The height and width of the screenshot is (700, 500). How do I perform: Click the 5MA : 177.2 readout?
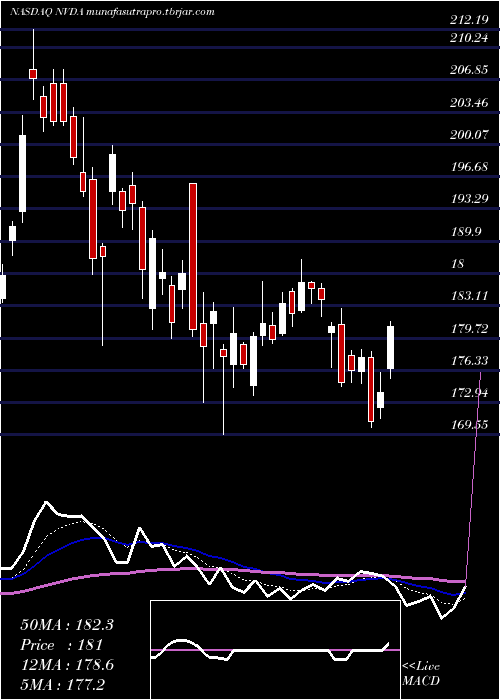[x=62, y=684]
